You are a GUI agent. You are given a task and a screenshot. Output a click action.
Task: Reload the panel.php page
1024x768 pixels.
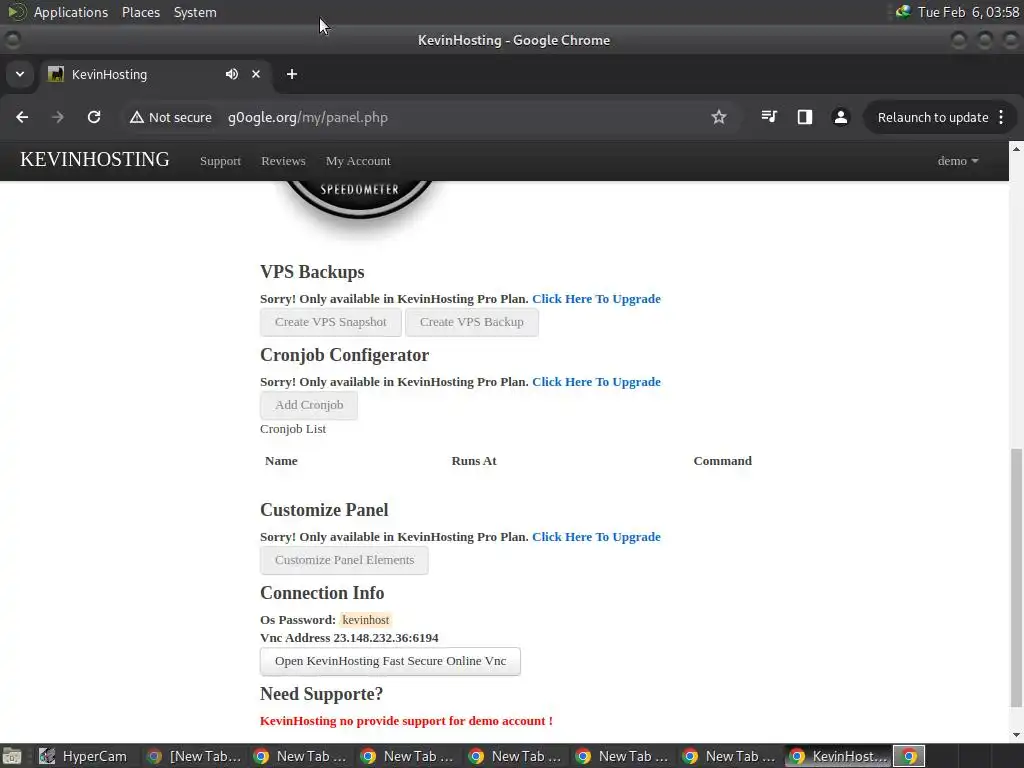94,118
